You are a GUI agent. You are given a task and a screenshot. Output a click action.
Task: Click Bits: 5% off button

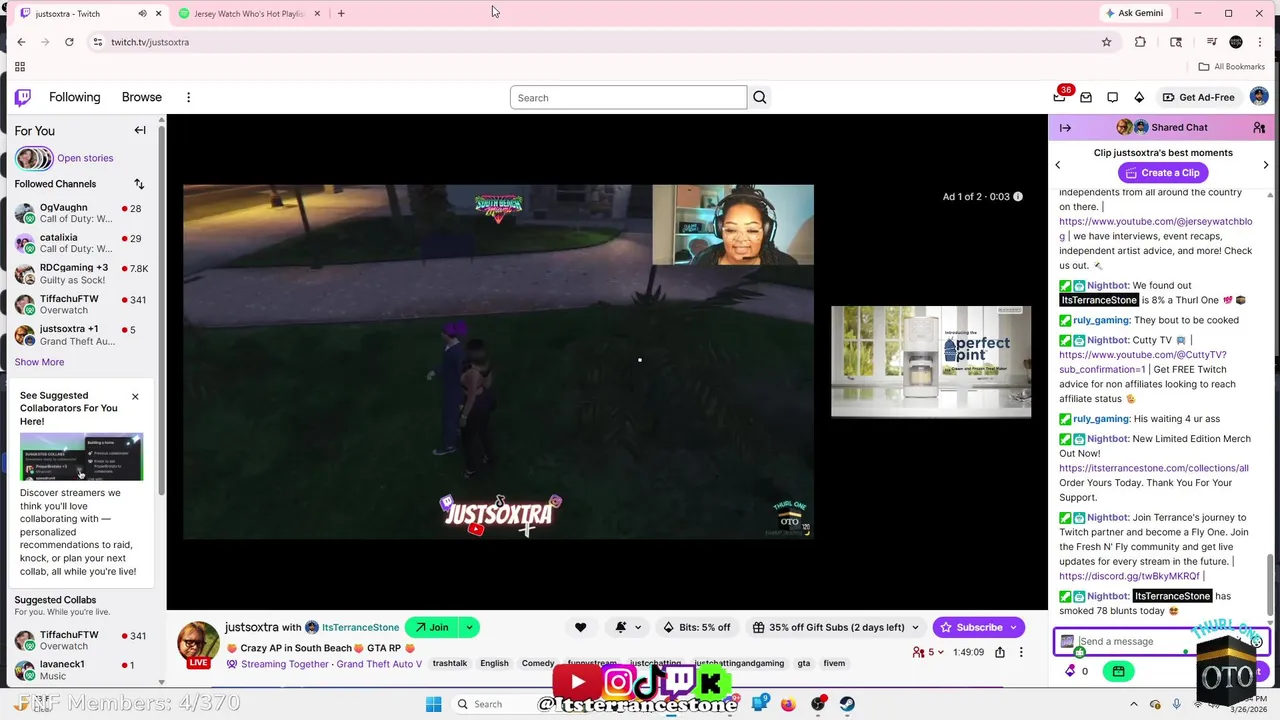697,627
